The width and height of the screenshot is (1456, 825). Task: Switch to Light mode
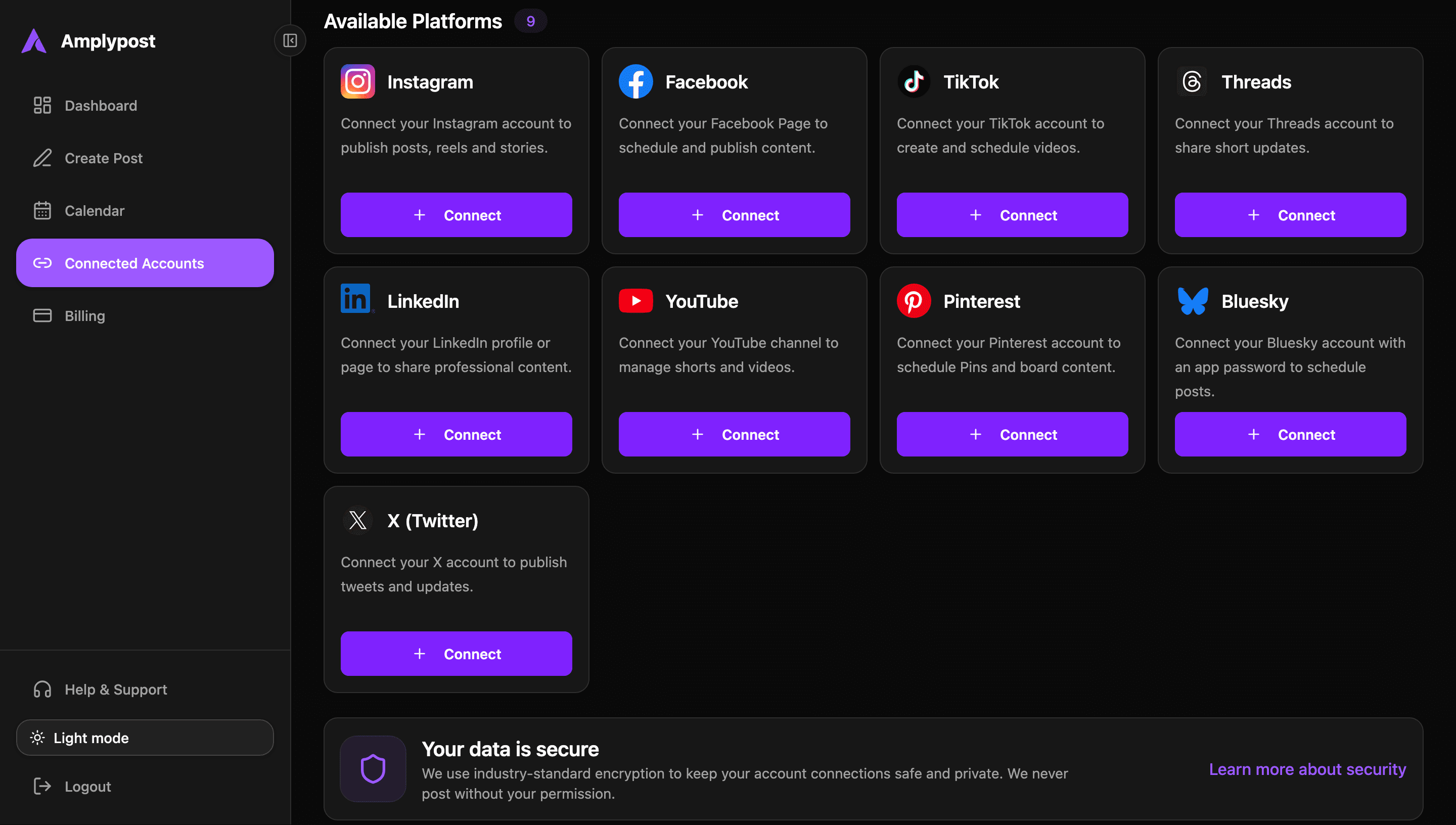click(145, 738)
